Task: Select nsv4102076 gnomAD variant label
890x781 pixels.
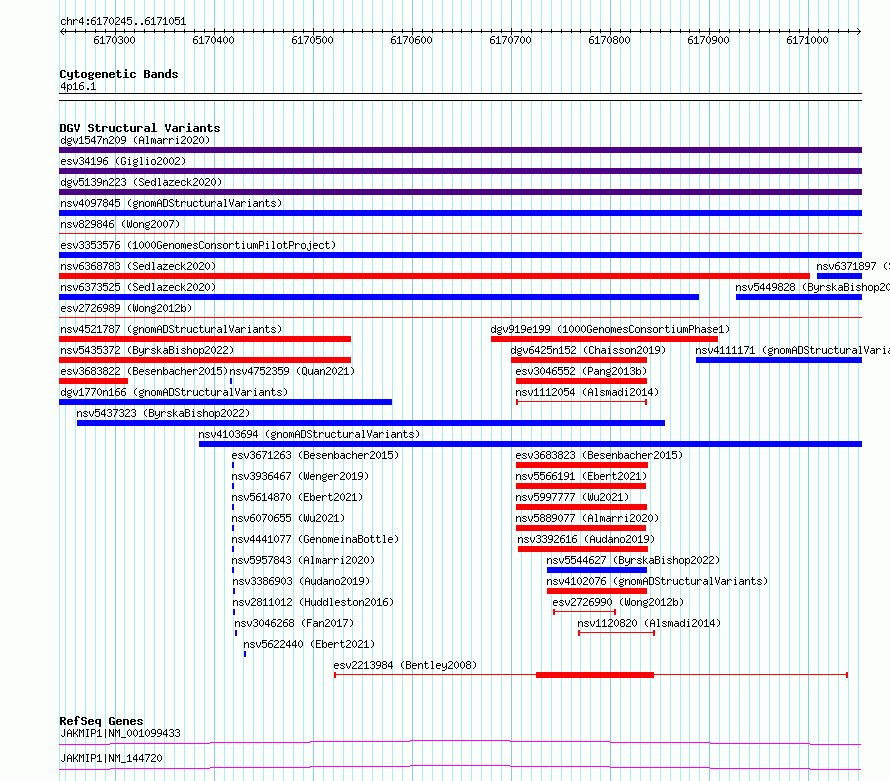Action: click(657, 581)
